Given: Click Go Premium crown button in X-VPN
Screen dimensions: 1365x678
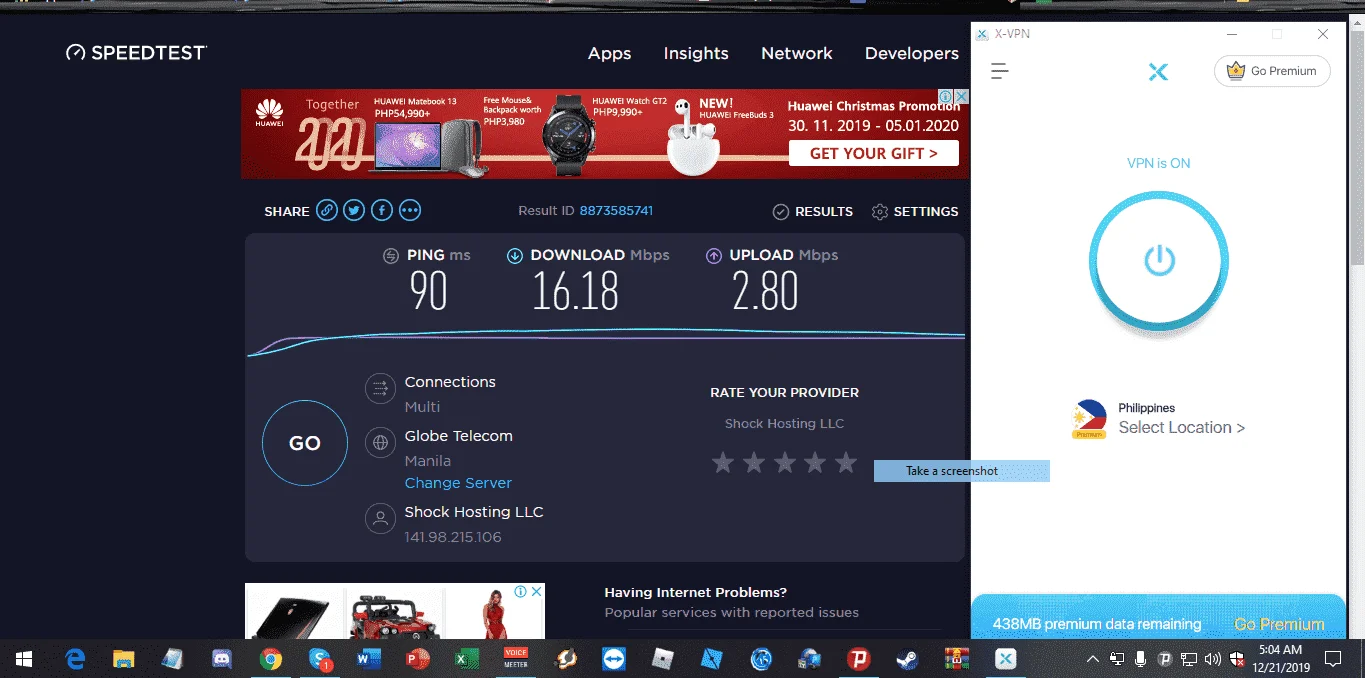Looking at the screenshot, I should coord(1272,71).
